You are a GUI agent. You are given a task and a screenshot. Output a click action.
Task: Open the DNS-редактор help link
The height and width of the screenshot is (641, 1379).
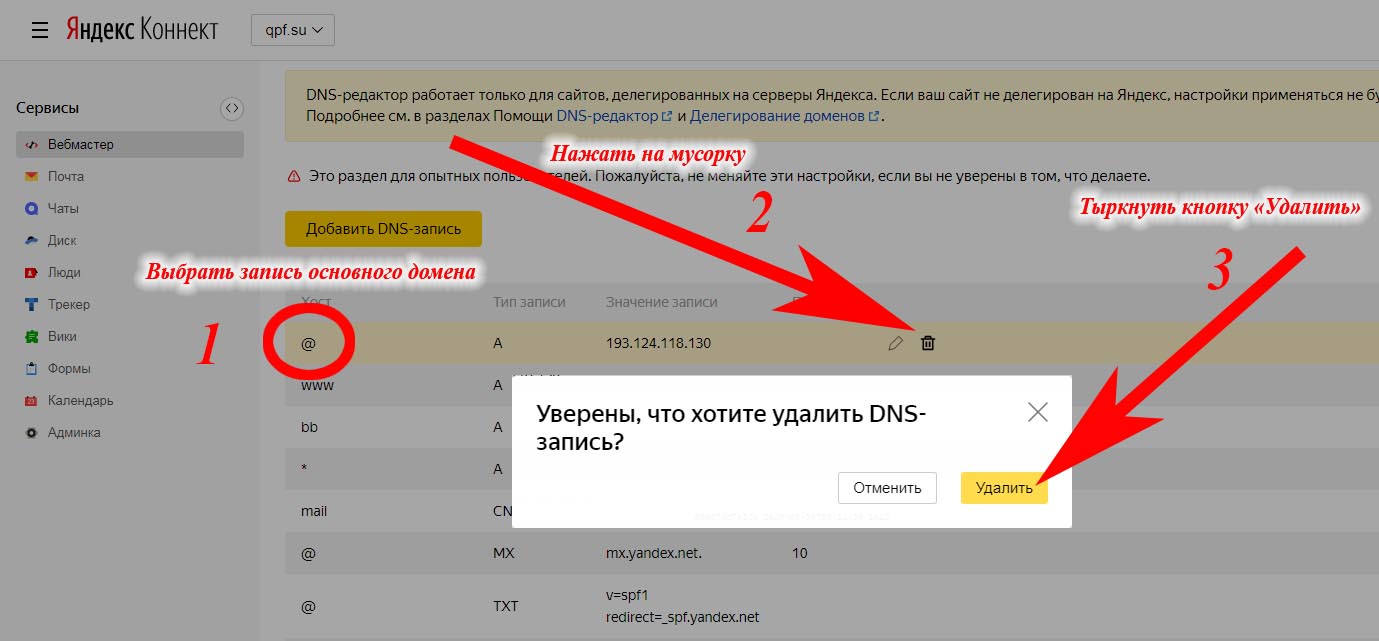614,116
